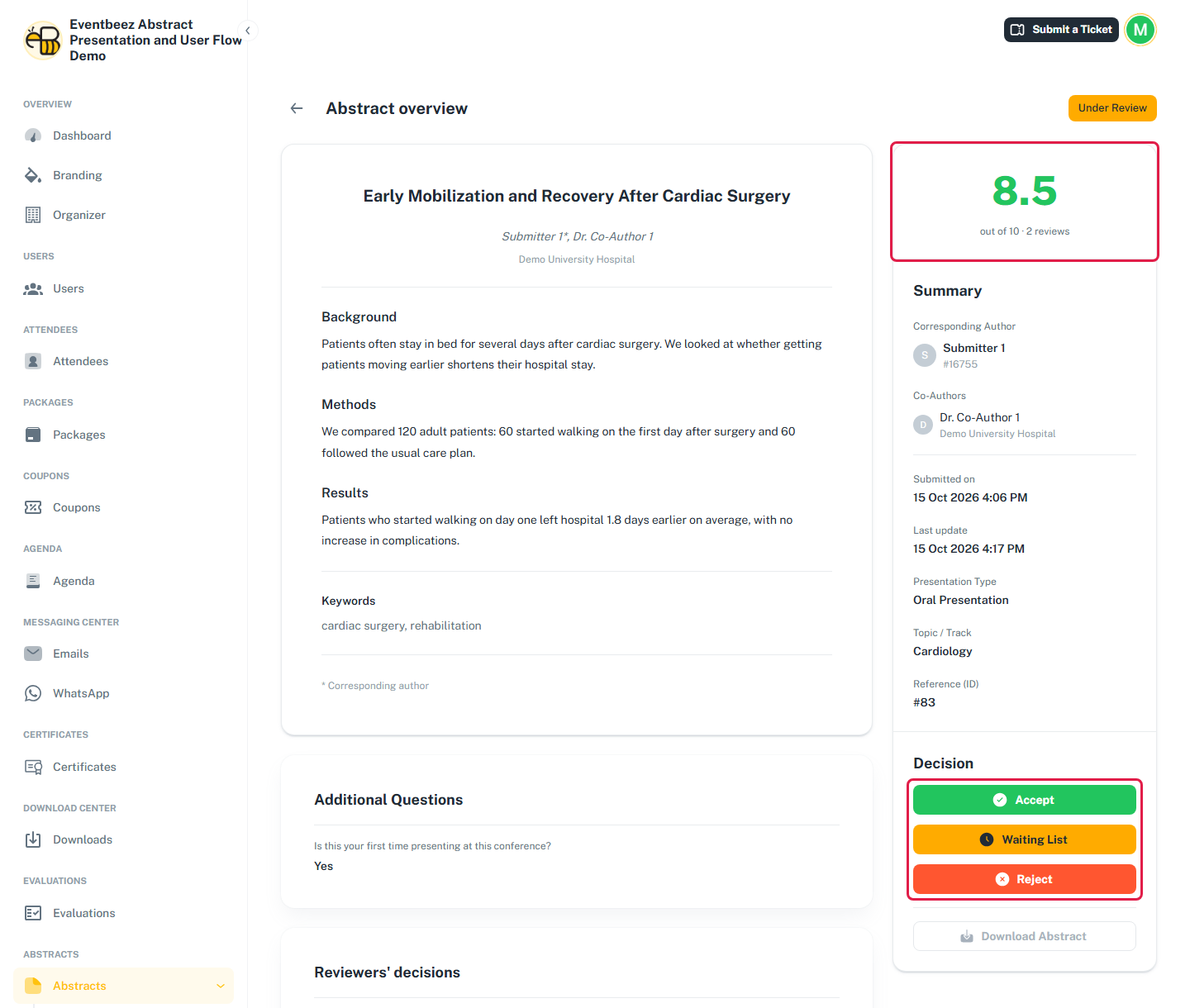The height and width of the screenshot is (1008, 1190).
Task: Expand the Abstracts menu chevron
Action: (x=221, y=986)
